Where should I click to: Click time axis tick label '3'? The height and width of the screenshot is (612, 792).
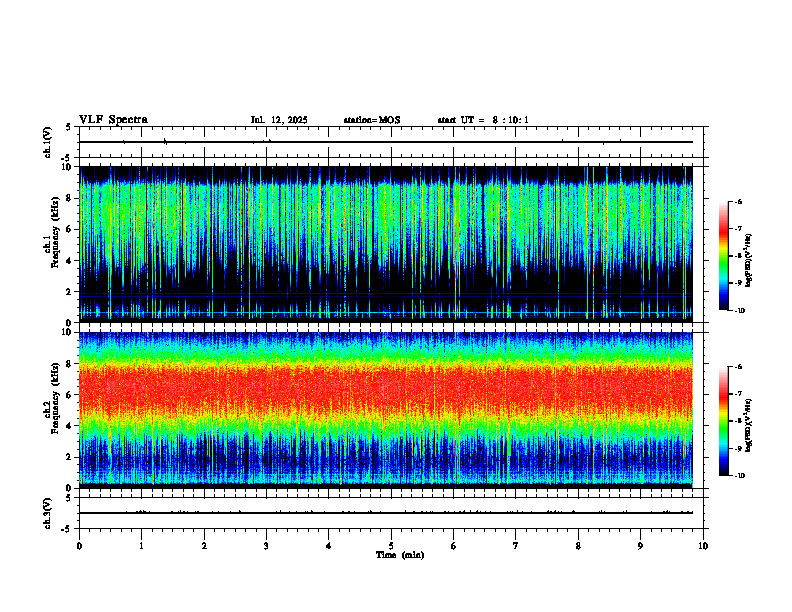266,546
